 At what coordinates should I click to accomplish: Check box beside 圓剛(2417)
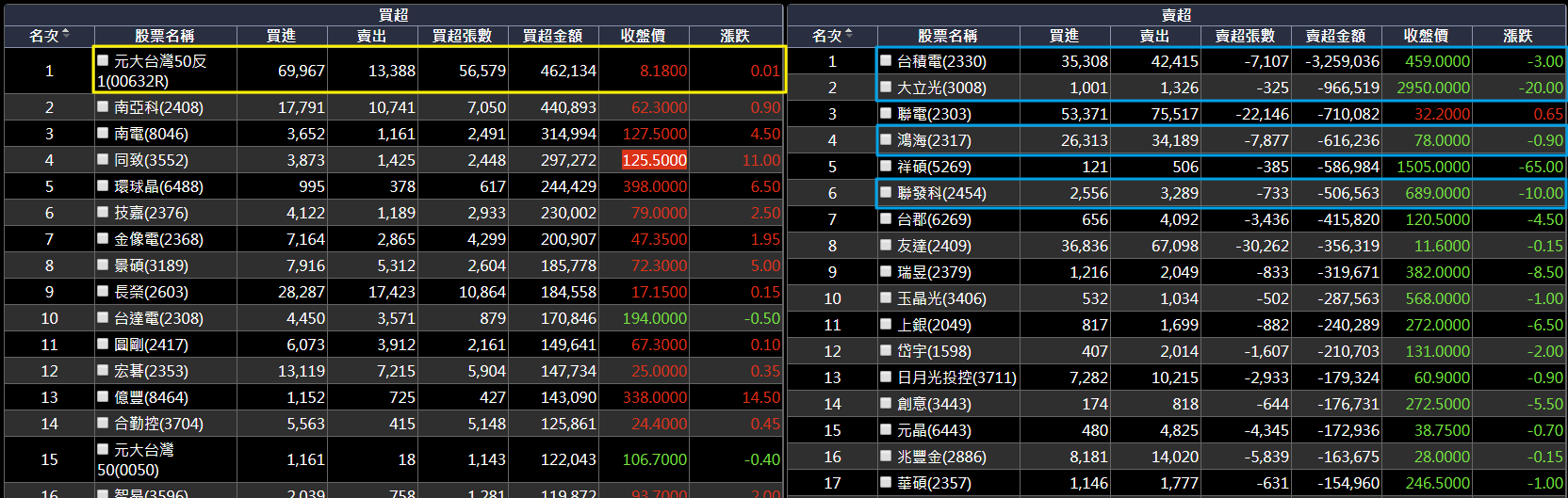pos(103,344)
